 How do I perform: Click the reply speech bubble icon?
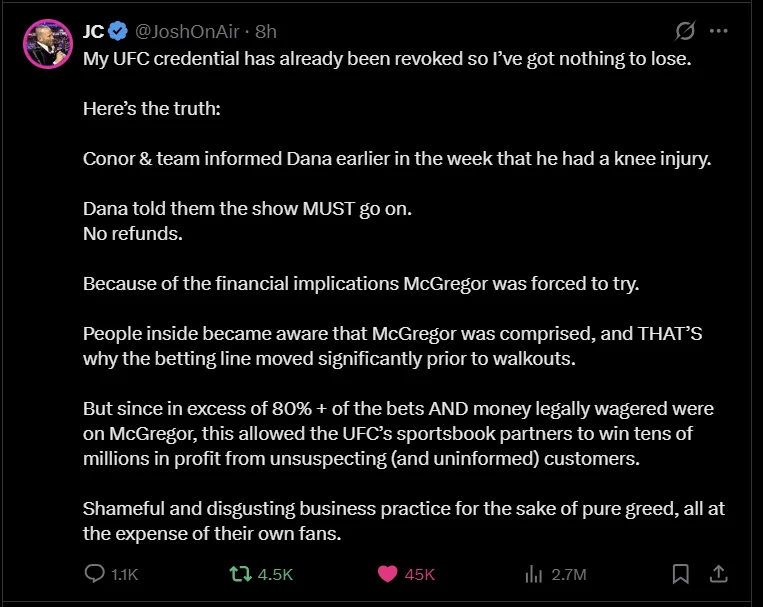94,573
